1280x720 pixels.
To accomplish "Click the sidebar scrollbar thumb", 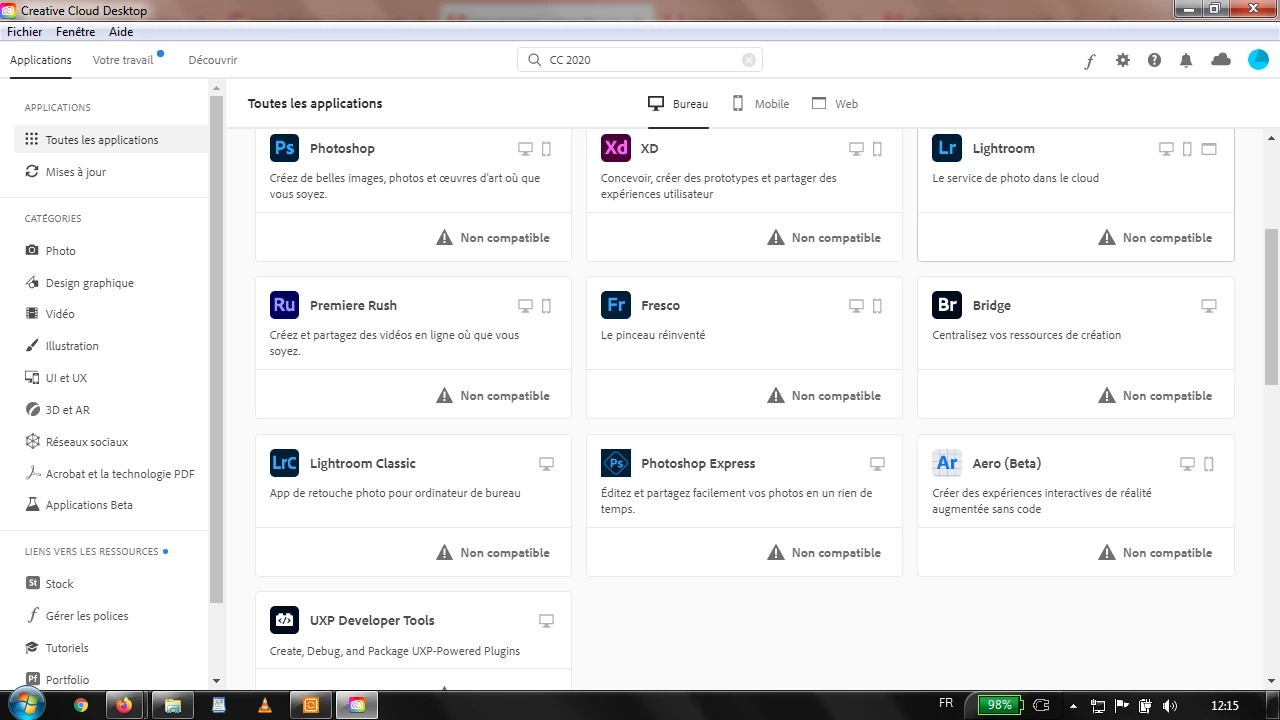I will coord(217,349).
